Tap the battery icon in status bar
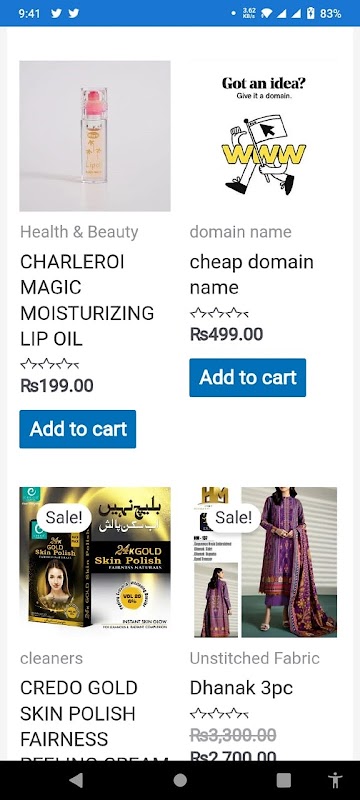Image resolution: width=360 pixels, height=800 pixels. click(x=311, y=13)
